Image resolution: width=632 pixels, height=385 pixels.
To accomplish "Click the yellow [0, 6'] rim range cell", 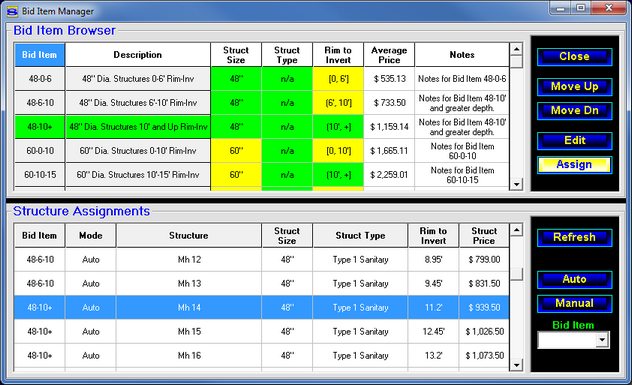I will (x=338, y=79).
